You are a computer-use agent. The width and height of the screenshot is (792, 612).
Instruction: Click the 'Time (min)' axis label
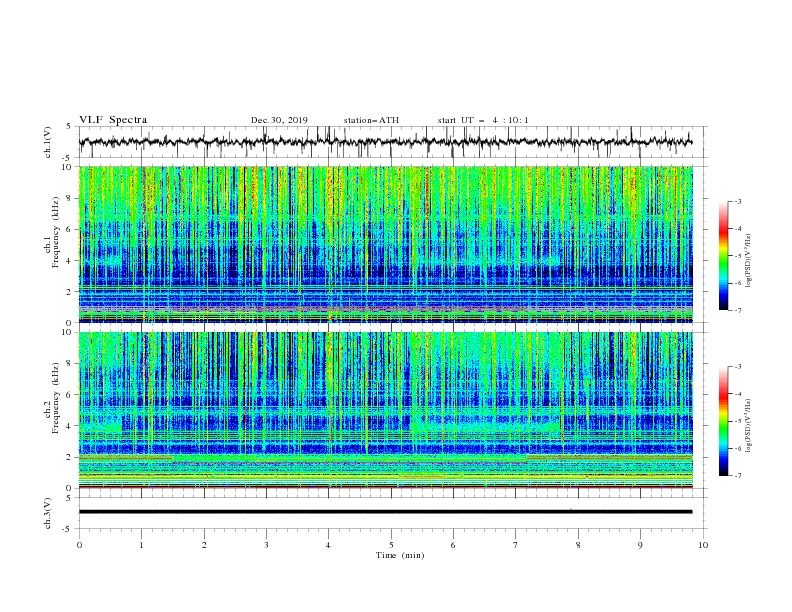coord(400,555)
